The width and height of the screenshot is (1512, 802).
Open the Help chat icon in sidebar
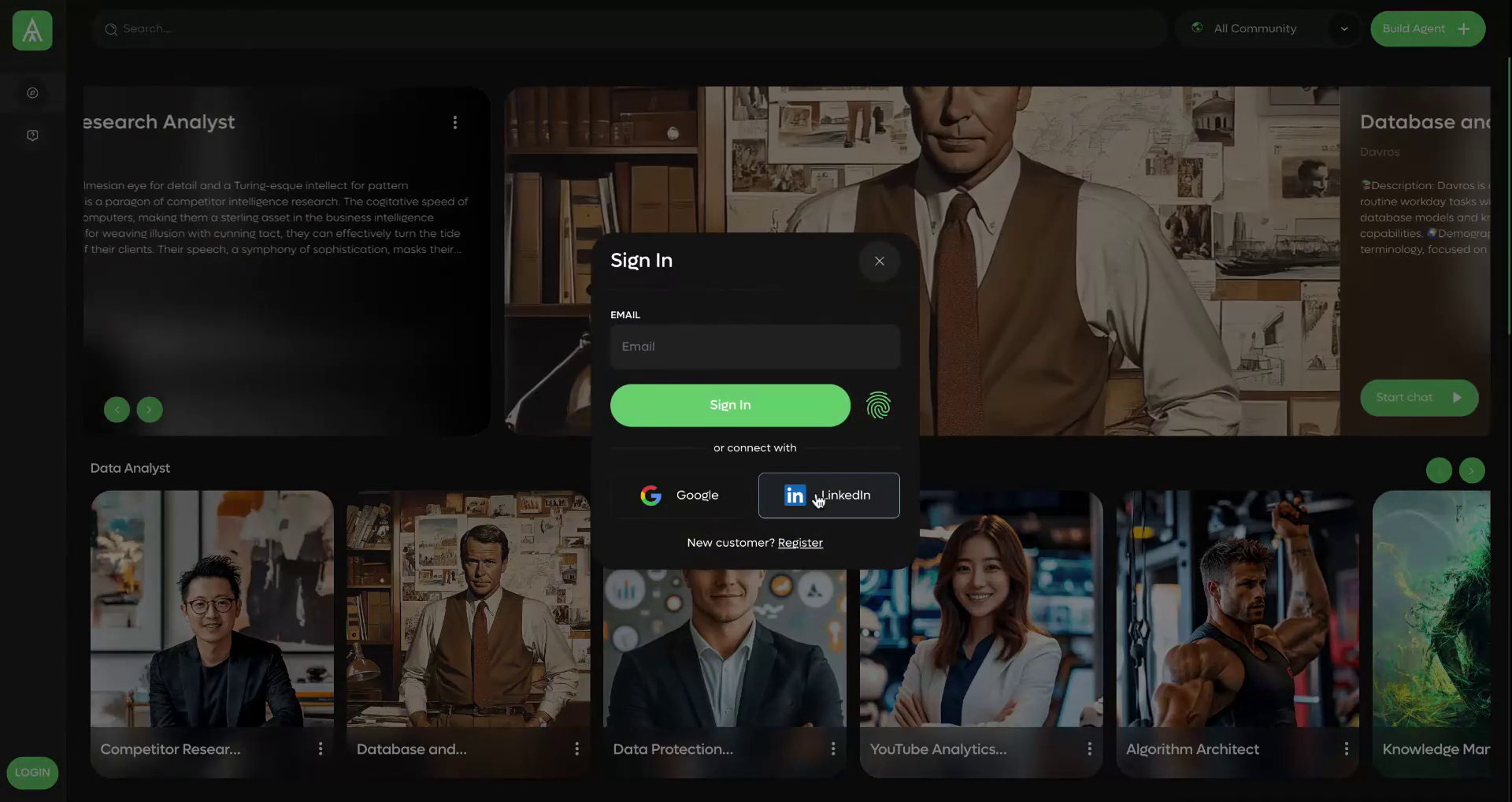click(x=32, y=135)
